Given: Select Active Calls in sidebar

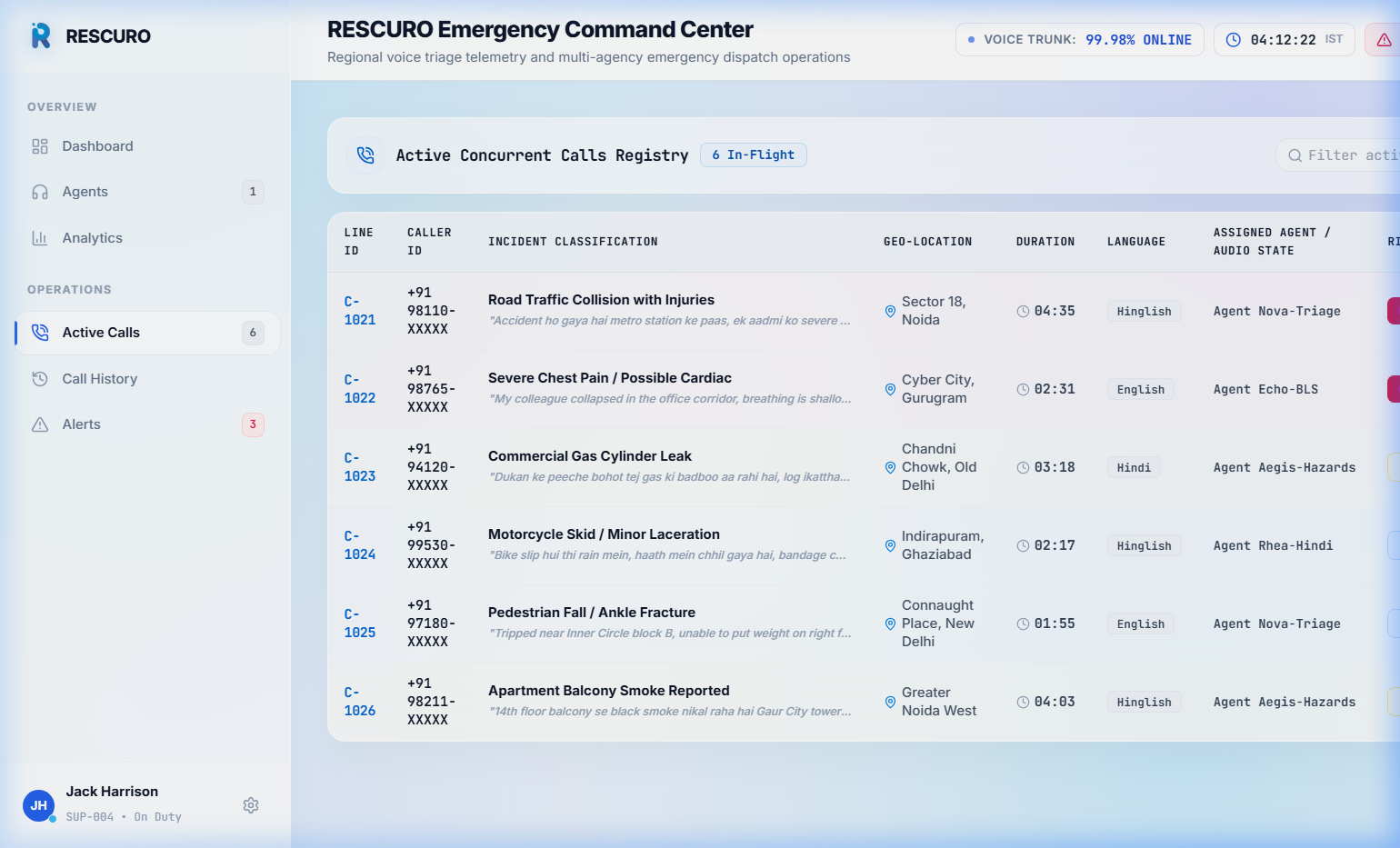Looking at the screenshot, I should (x=147, y=333).
